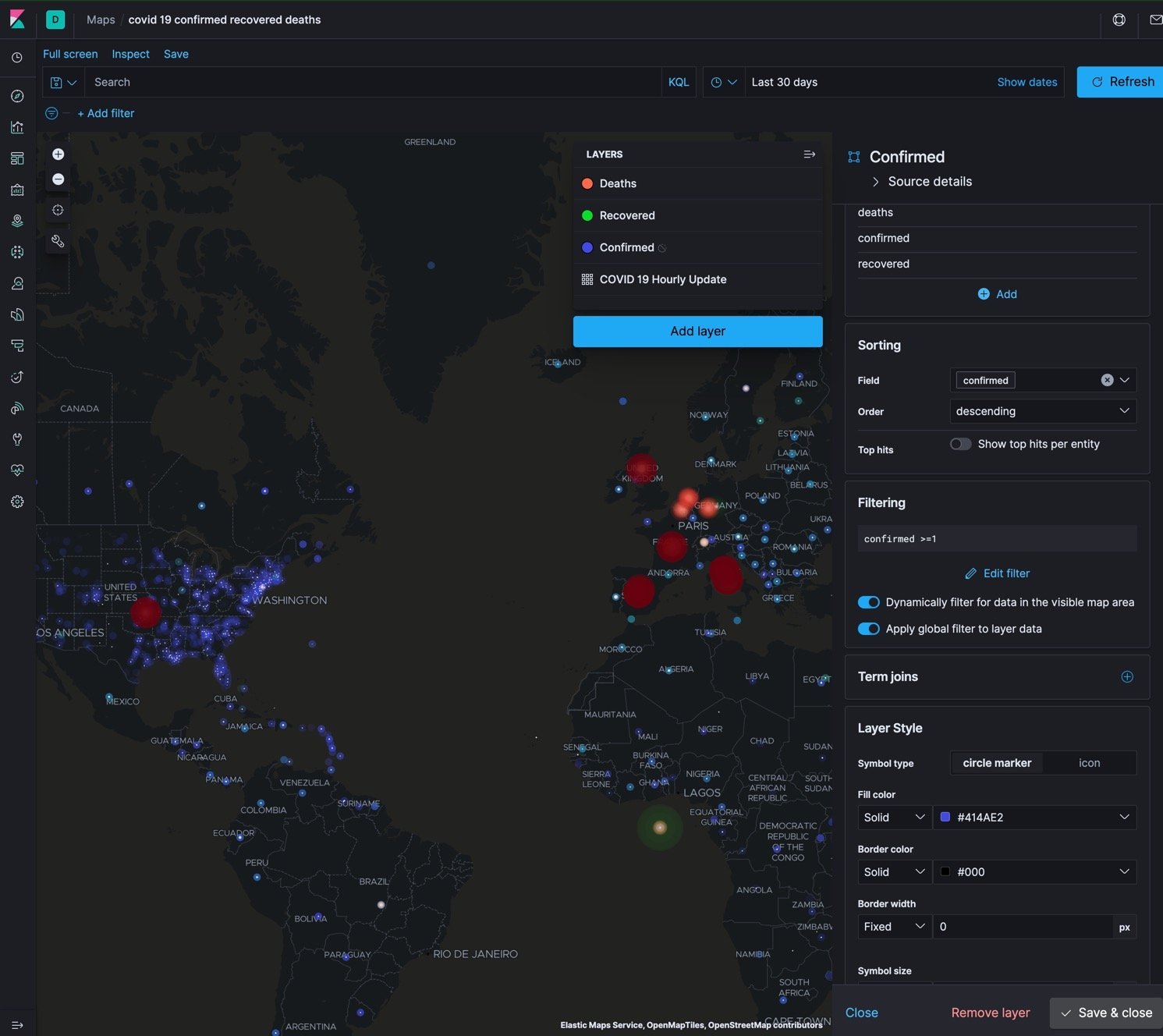Open Management gear icon in sidebar
This screenshot has height=1036, width=1163.
[x=17, y=502]
